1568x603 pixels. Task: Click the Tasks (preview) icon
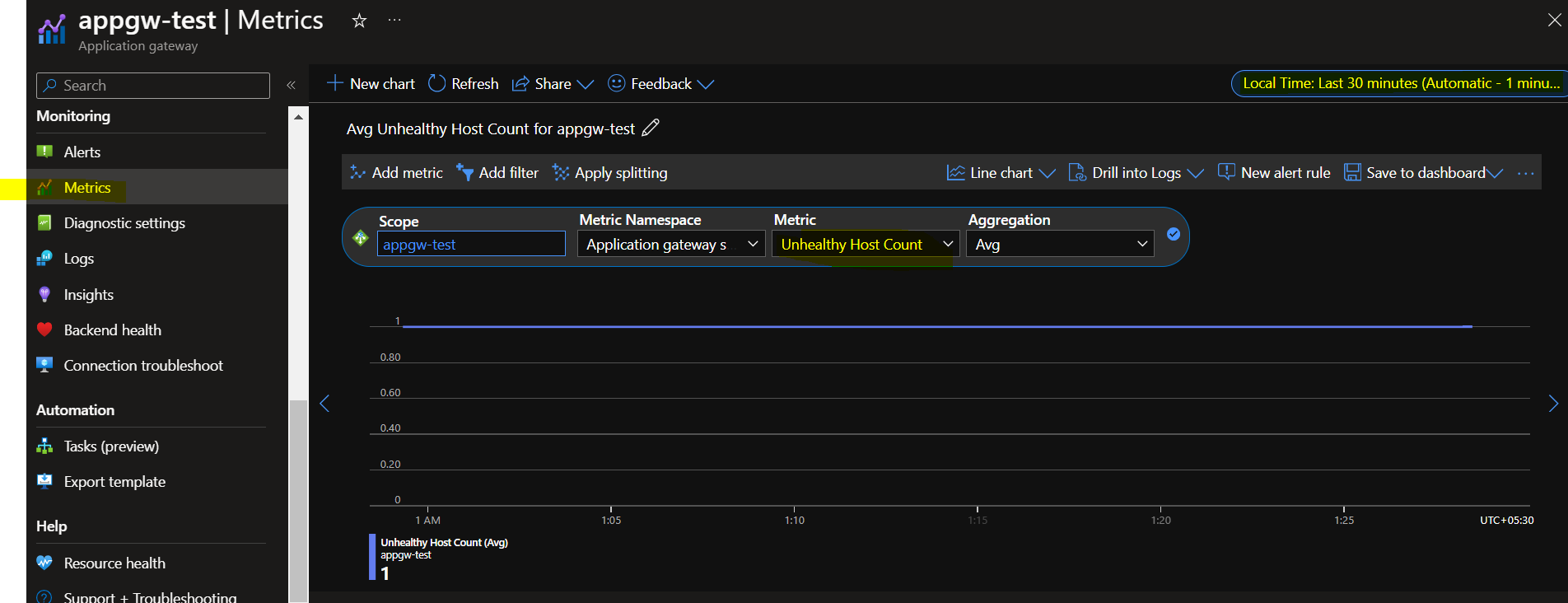(44, 446)
